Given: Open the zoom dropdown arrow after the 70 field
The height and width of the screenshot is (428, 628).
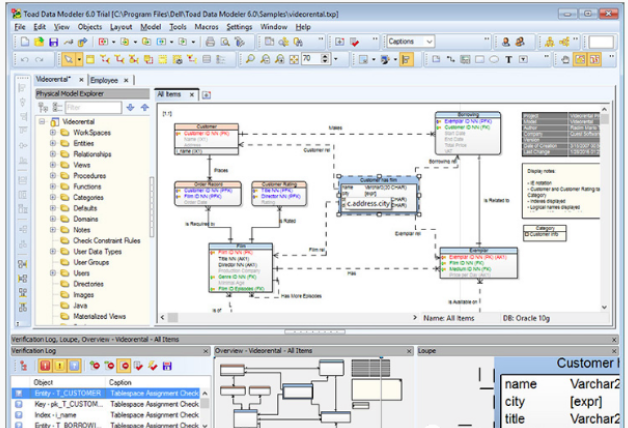Looking at the screenshot, I should coord(336,59).
